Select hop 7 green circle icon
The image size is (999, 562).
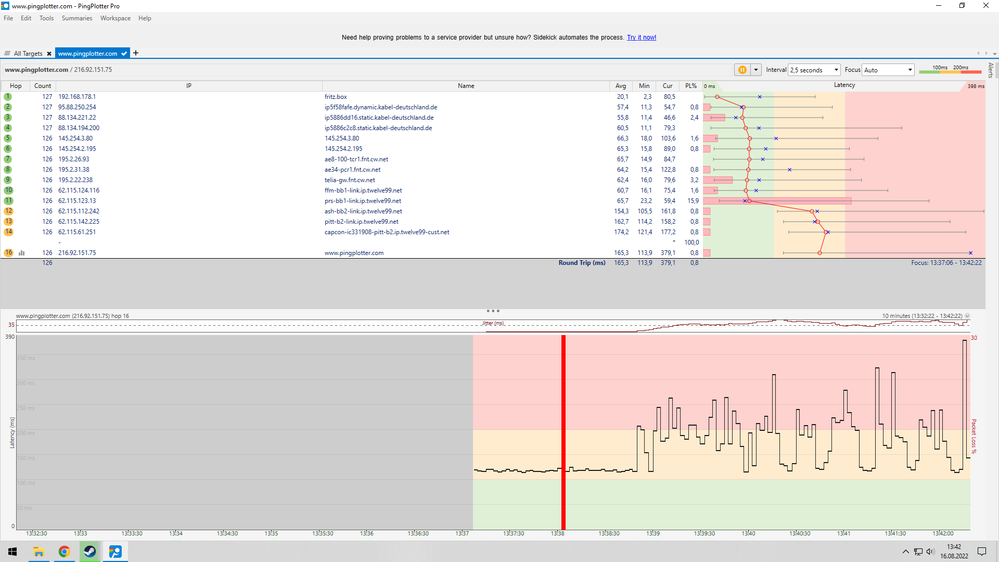(x=8, y=159)
